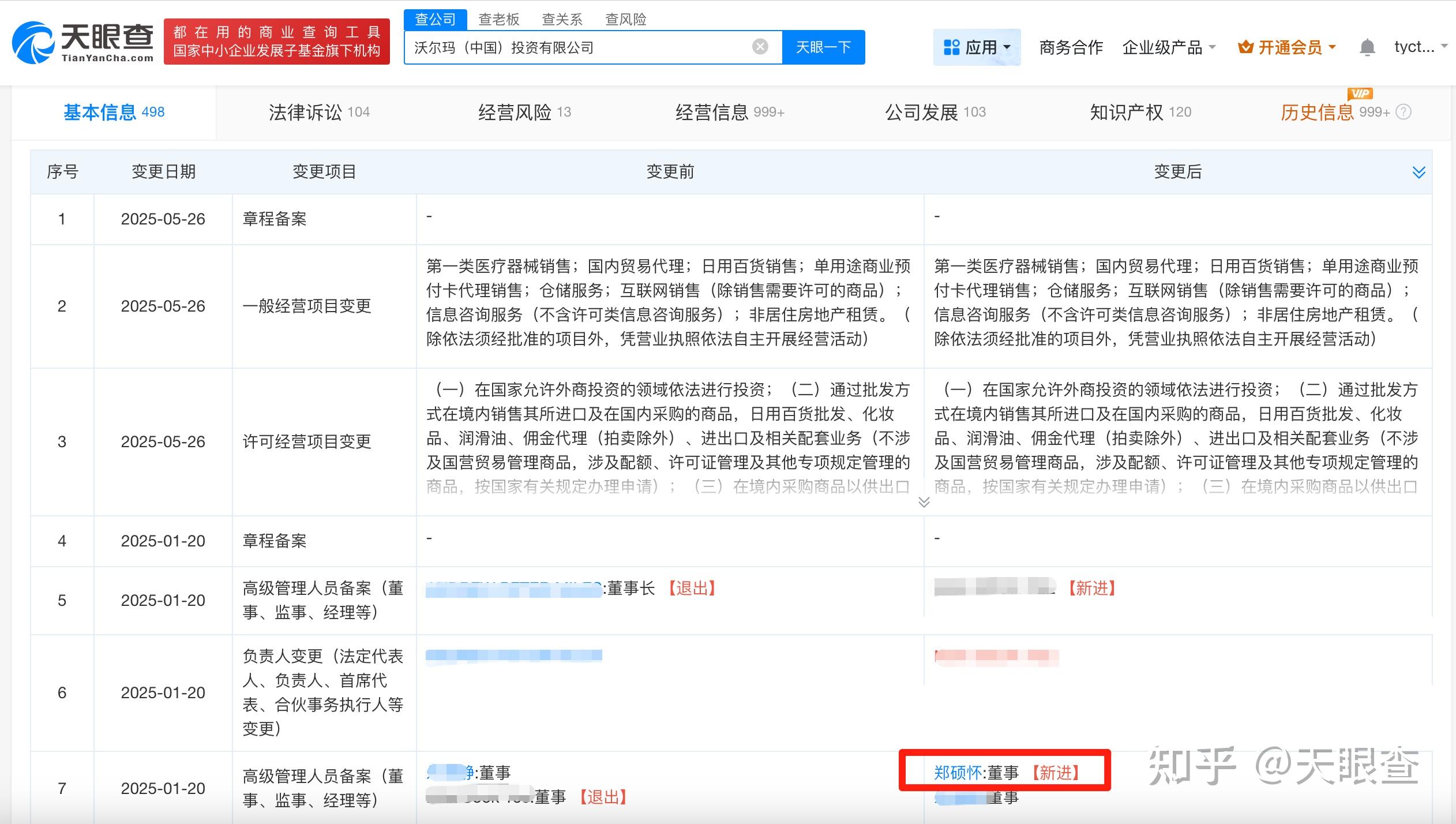Viewport: 1456px width, 824px height.
Task: Switch to the 查风险 search tab
Action: click(626, 20)
